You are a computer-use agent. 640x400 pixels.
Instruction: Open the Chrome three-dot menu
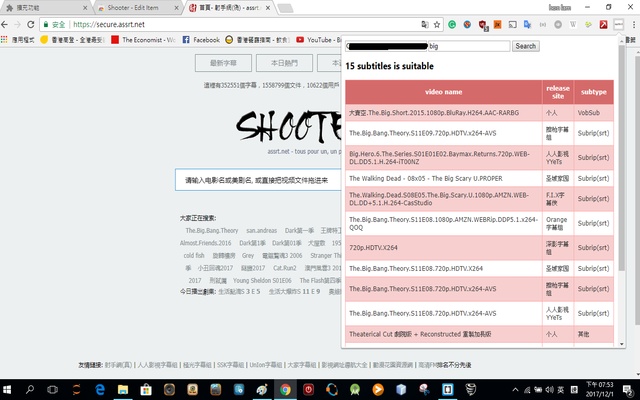(633, 25)
